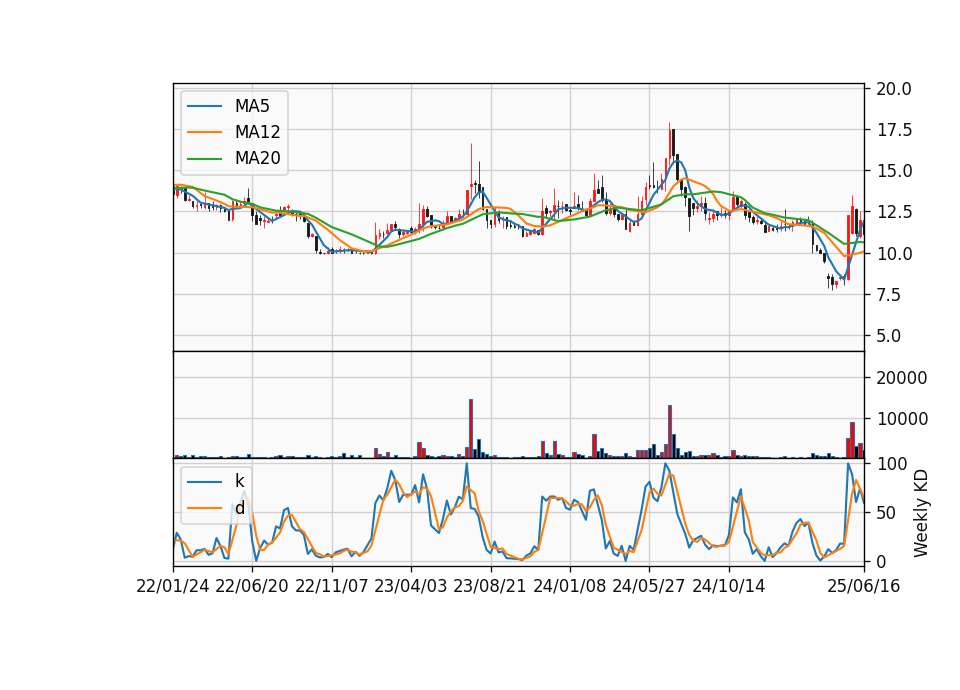Click the Weekly KD axis title
This screenshot has height=690, width=960.
(x=920, y=513)
